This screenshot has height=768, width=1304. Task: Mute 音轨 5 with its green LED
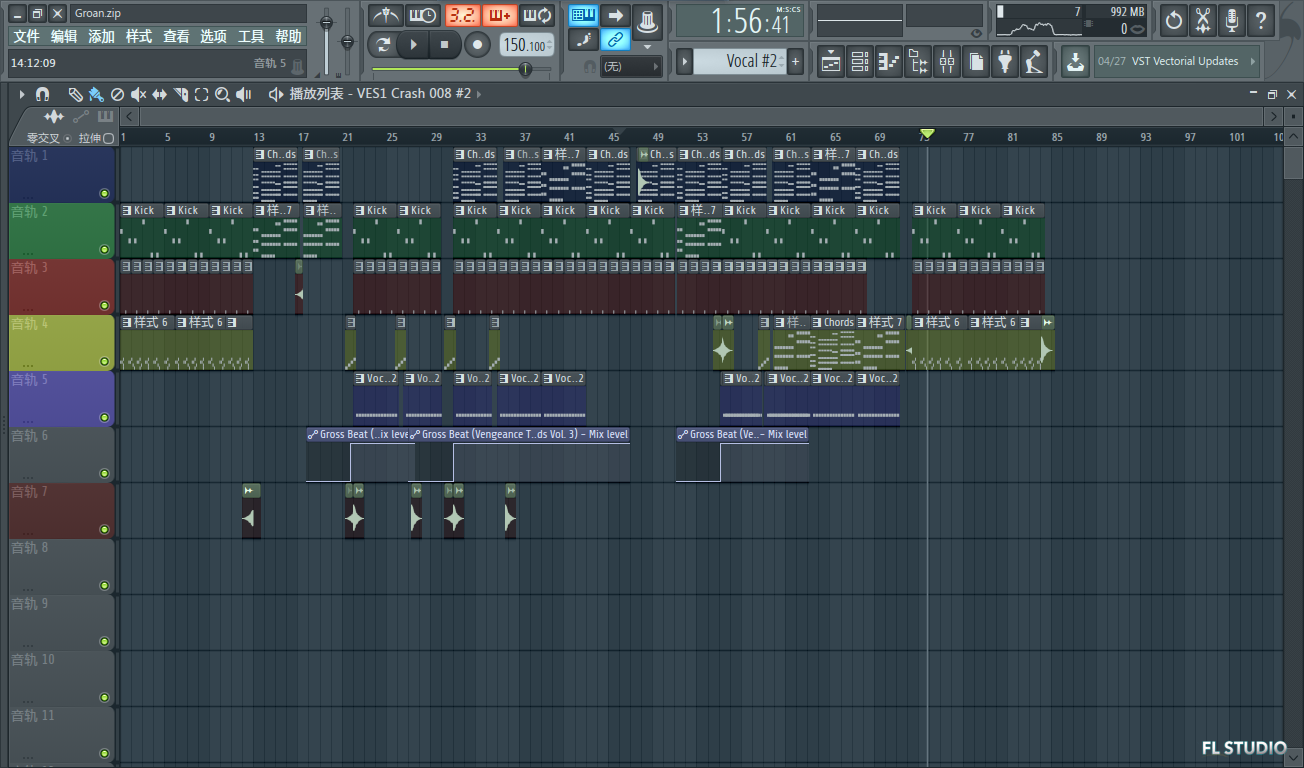click(104, 417)
